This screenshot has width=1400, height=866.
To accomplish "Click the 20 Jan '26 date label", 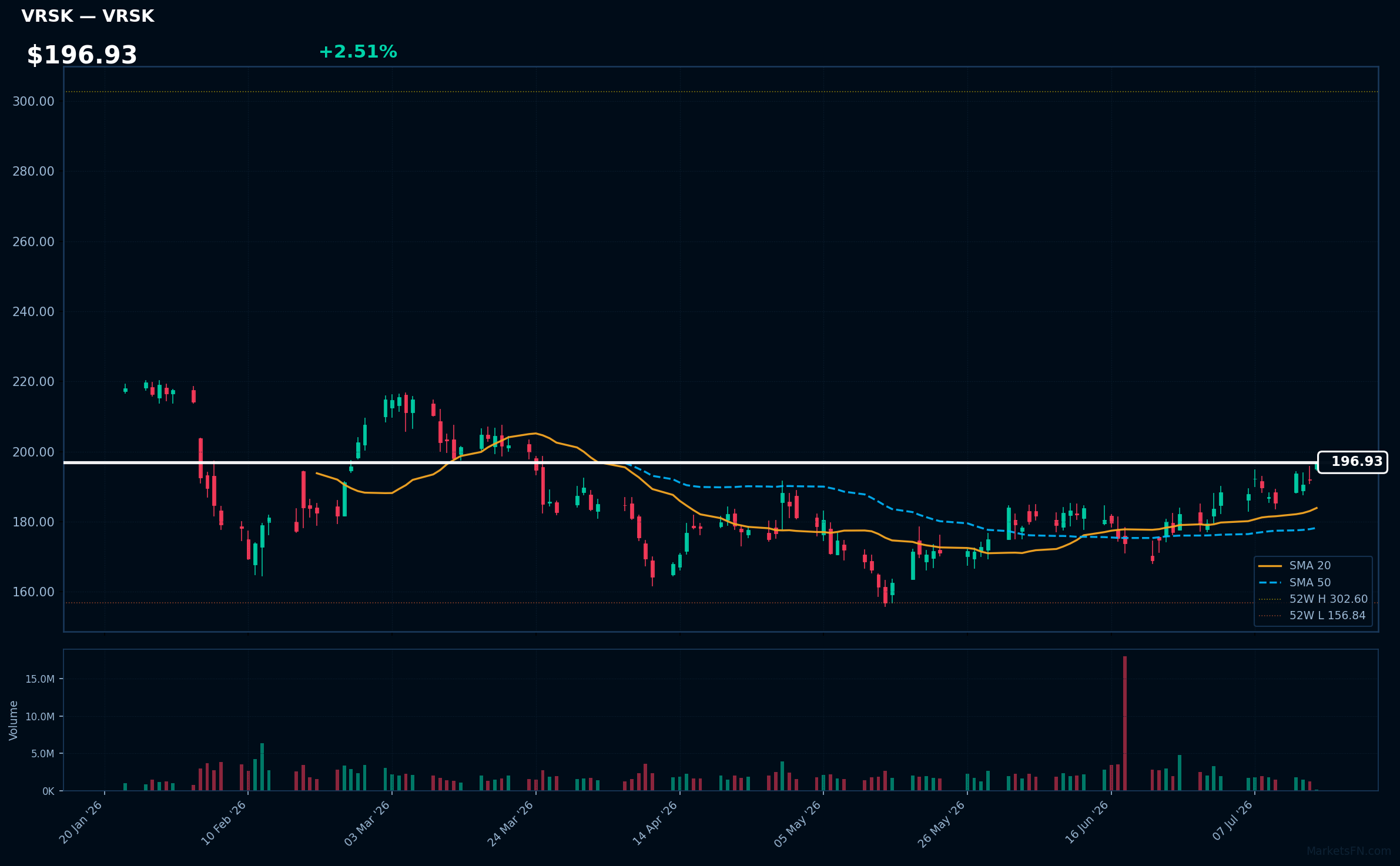I will 81,823.
